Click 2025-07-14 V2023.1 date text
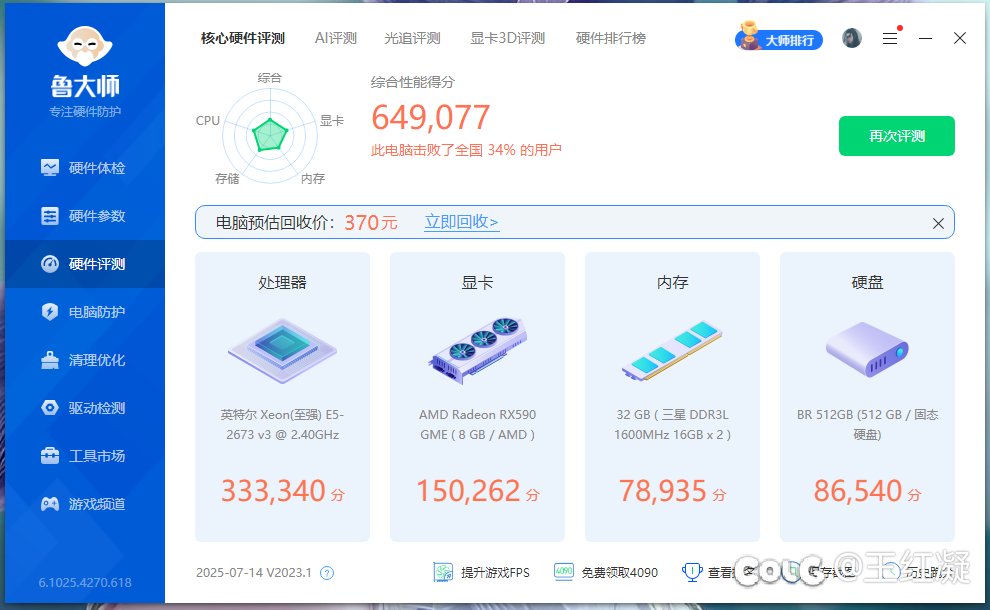Viewport: 990px width, 610px height. click(x=254, y=573)
